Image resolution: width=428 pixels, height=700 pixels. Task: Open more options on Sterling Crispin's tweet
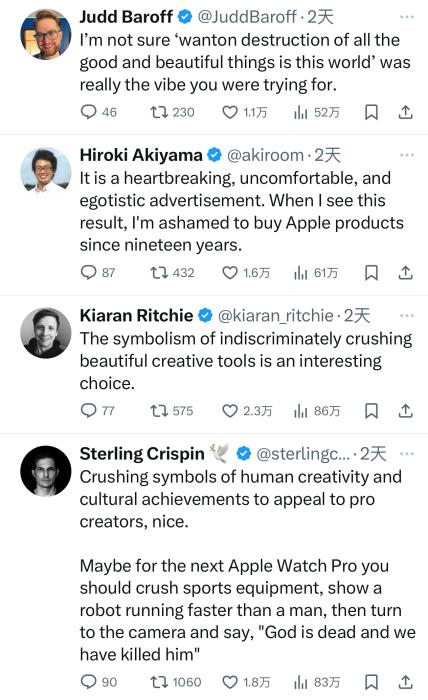407,454
